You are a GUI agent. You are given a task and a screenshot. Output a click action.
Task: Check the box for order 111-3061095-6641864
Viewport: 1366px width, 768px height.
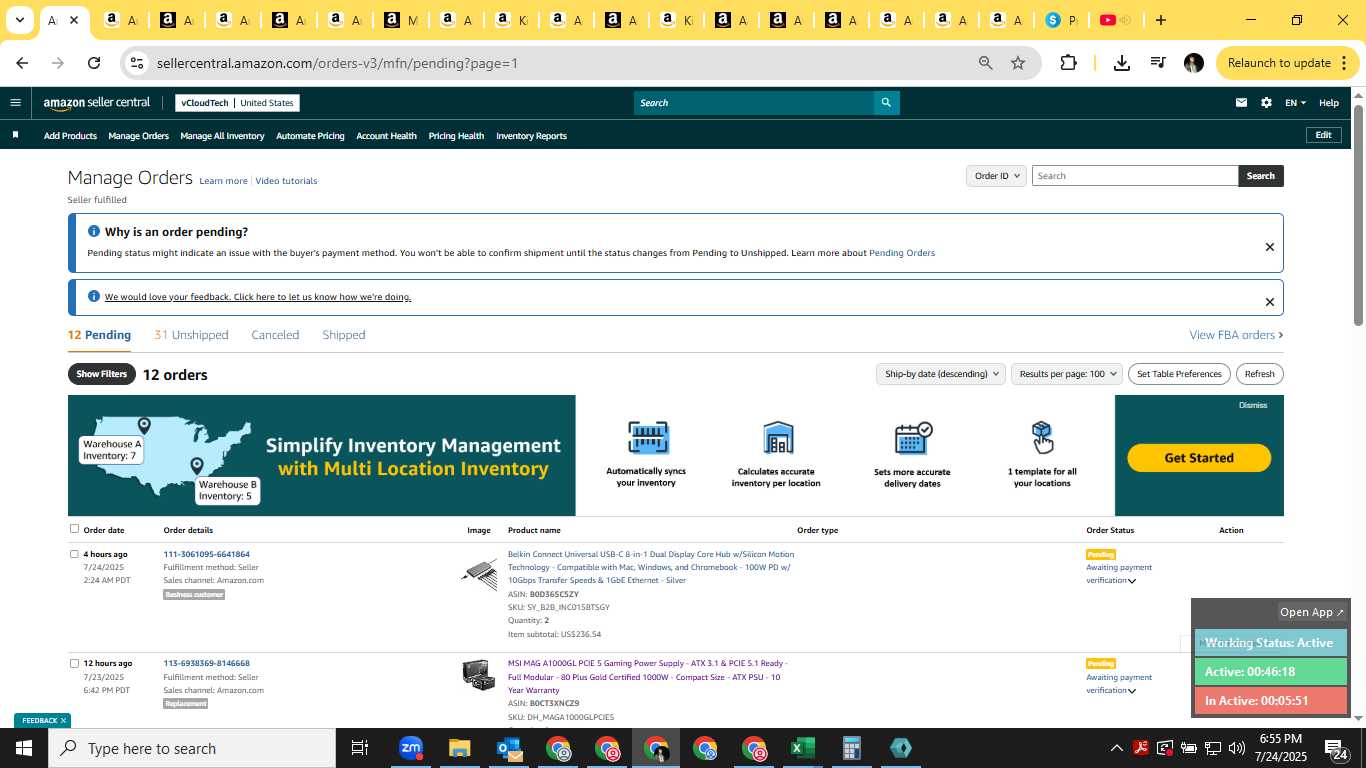pos(74,554)
